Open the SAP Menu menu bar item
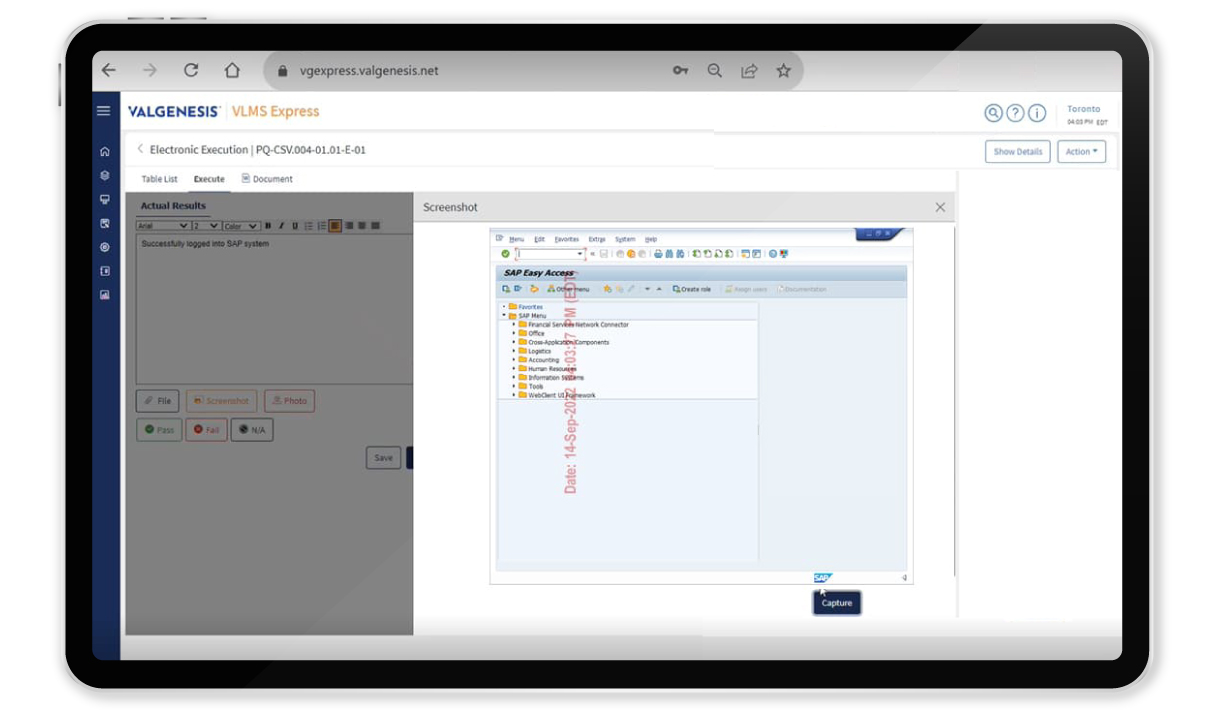1212x710 pixels. click(516, 240)
